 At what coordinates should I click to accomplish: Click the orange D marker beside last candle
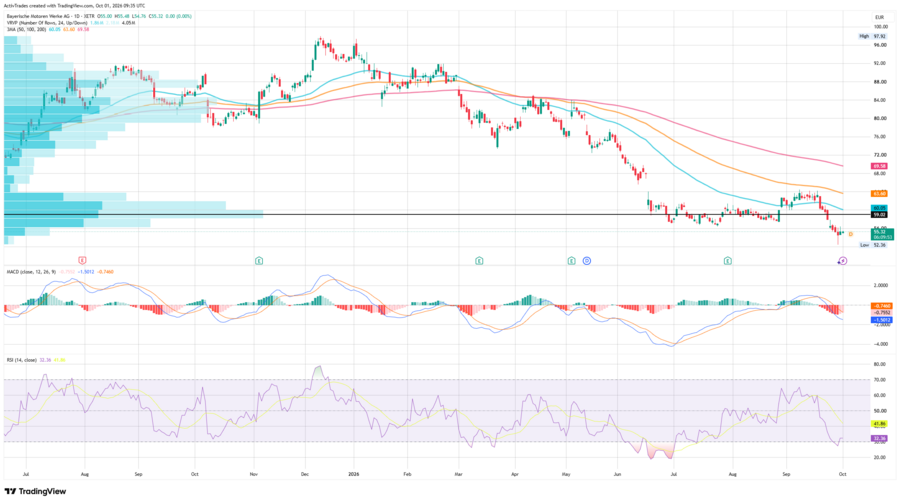point(851,234)
